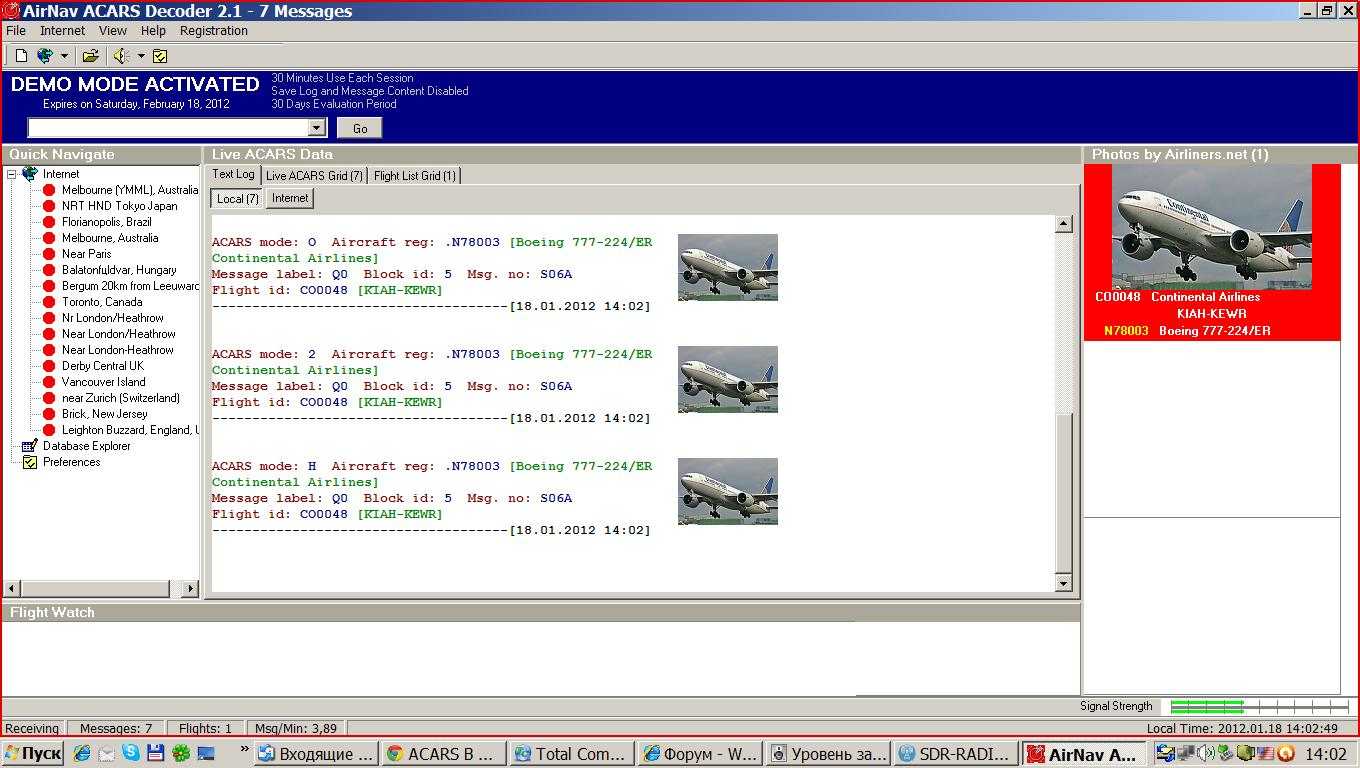Screen dimensions: 1360x768
Task: Open the View menu
Action: [x=113, y=31]
